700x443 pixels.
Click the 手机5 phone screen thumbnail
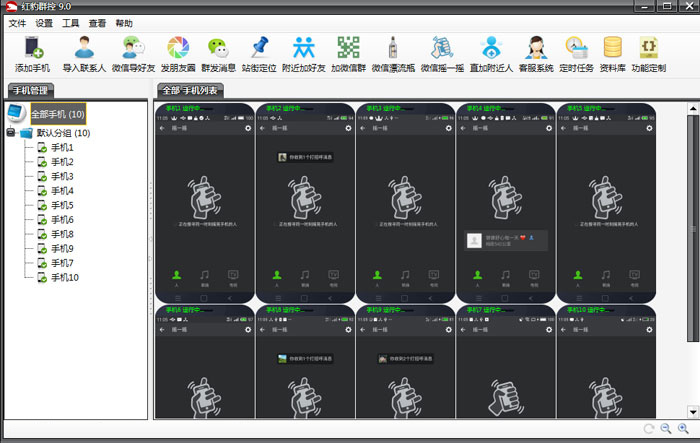[x=606, y=203]
